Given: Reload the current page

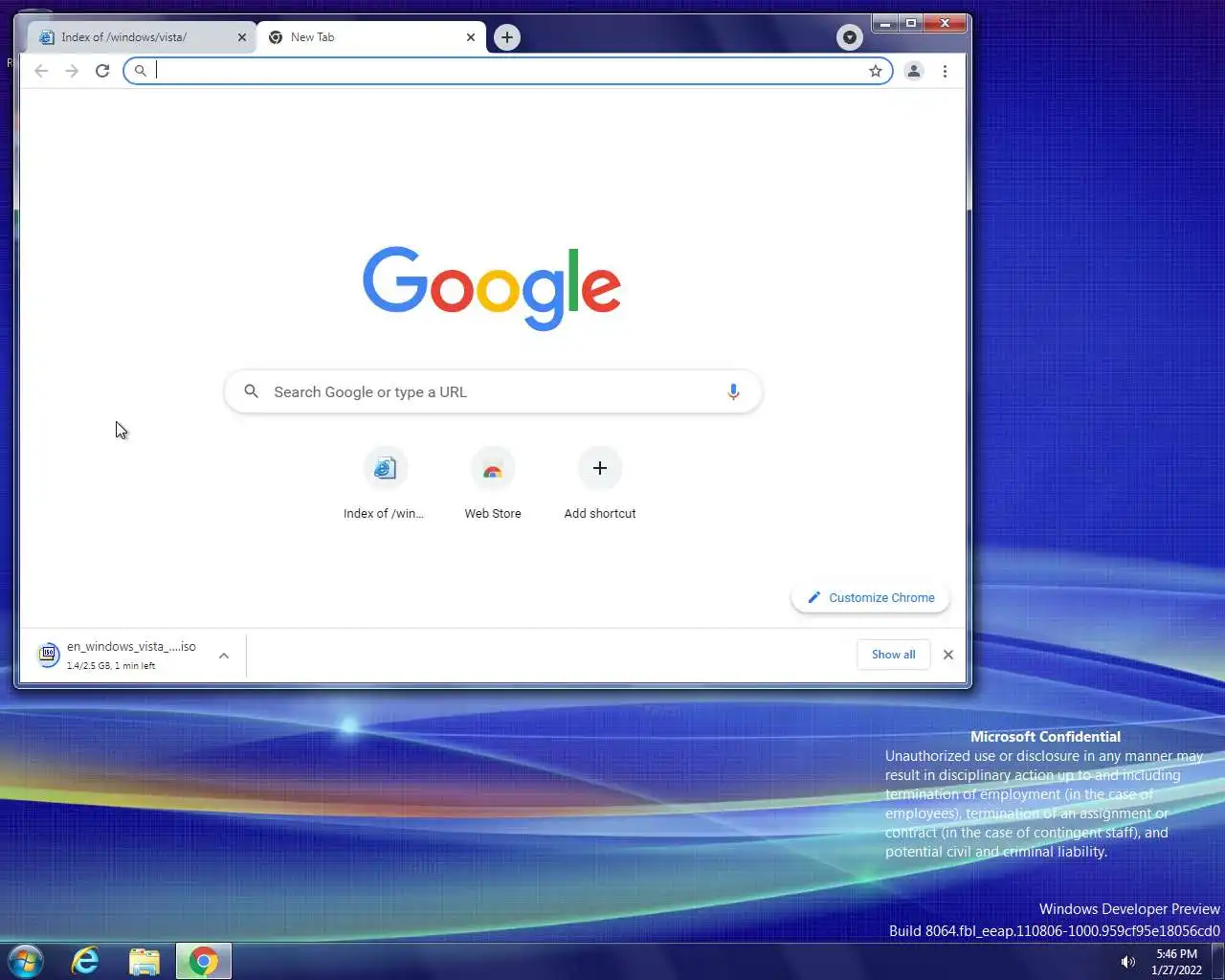Looking at the screenshot, I should (x=102, y=71).
